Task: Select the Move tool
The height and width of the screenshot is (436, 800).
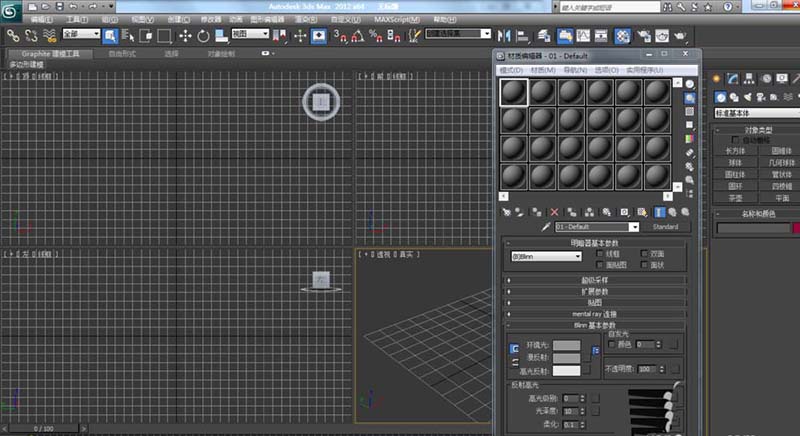Action: tap(185, 36)
